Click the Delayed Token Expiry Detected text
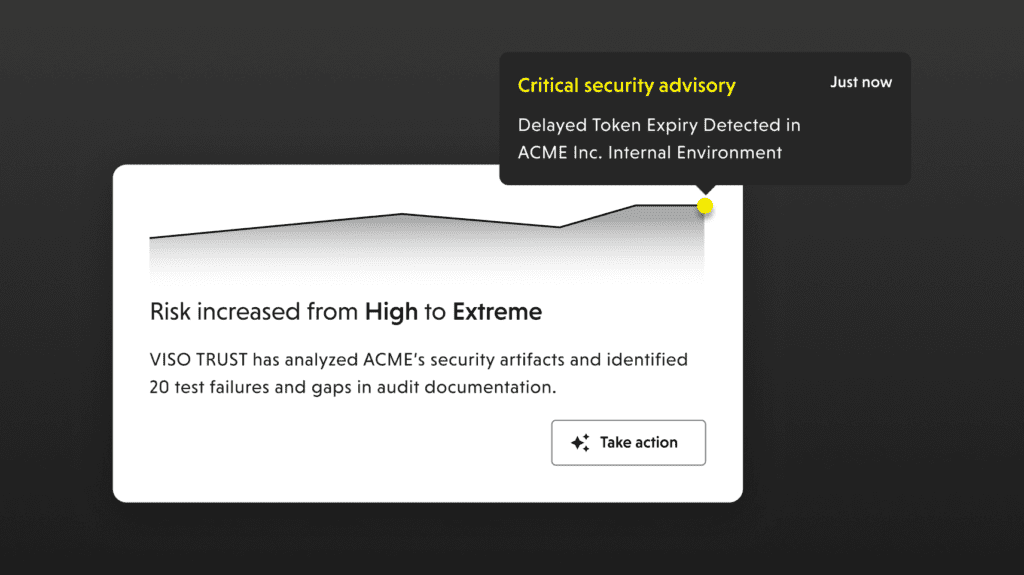 pos(658,126)
